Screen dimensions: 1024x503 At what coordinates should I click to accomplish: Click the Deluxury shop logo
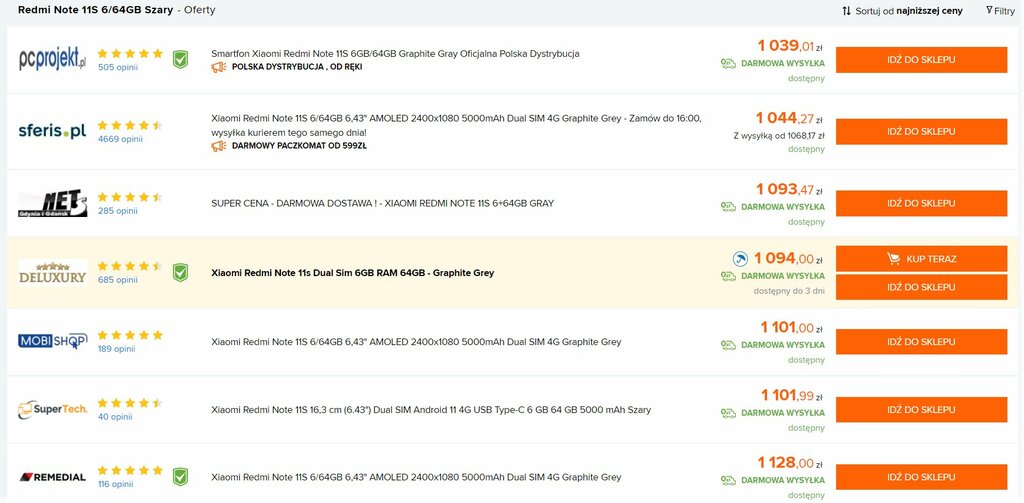pyautogui.click(x=52, y=272)
